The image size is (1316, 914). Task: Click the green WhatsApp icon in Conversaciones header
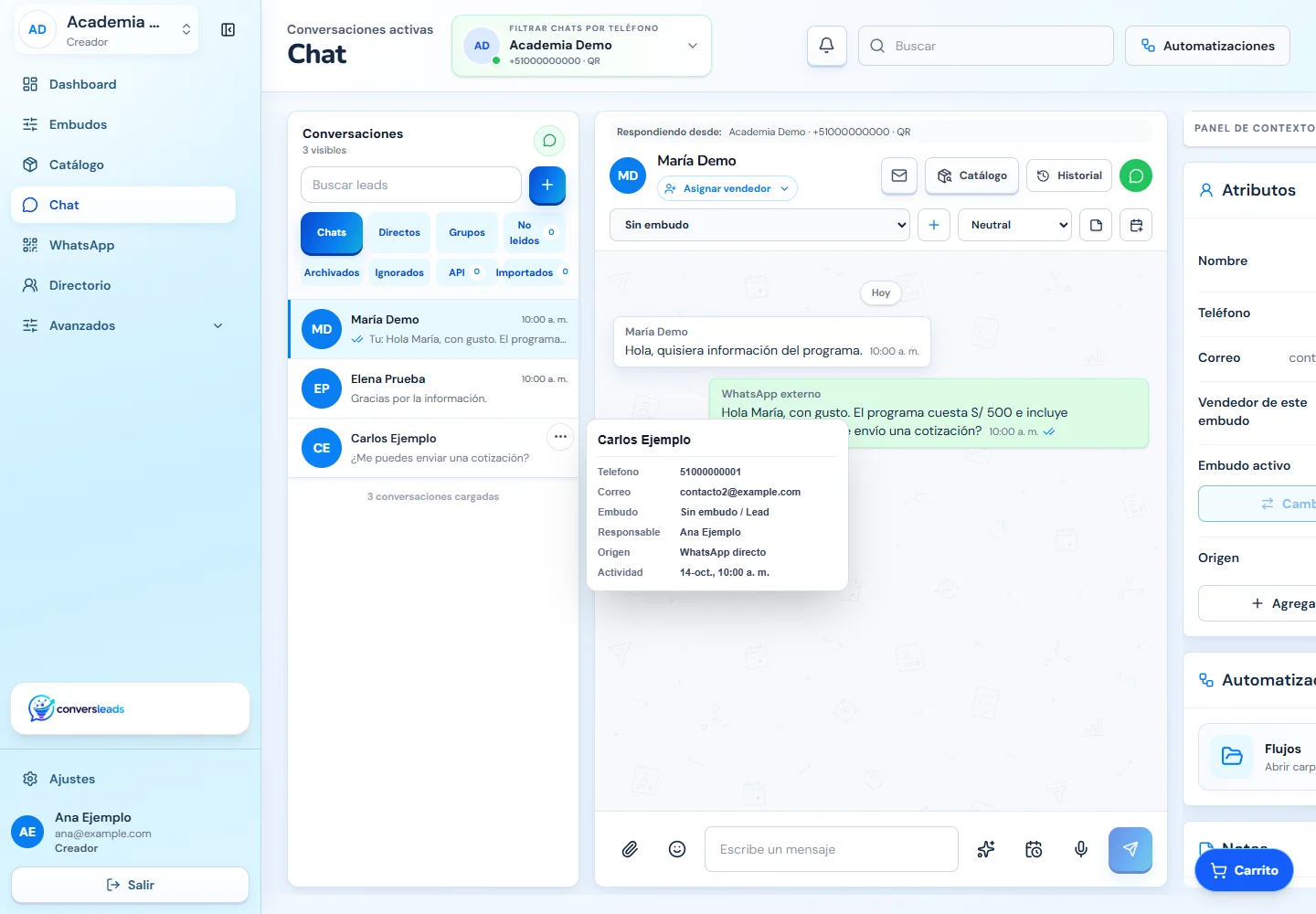tap(549, 141)
